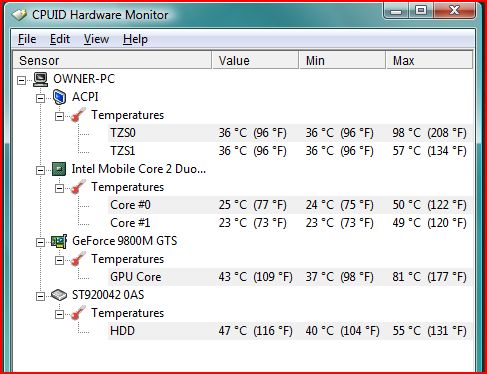Select the ST920042 0AS label
487x374 pixels.
[x=108, y=295]
